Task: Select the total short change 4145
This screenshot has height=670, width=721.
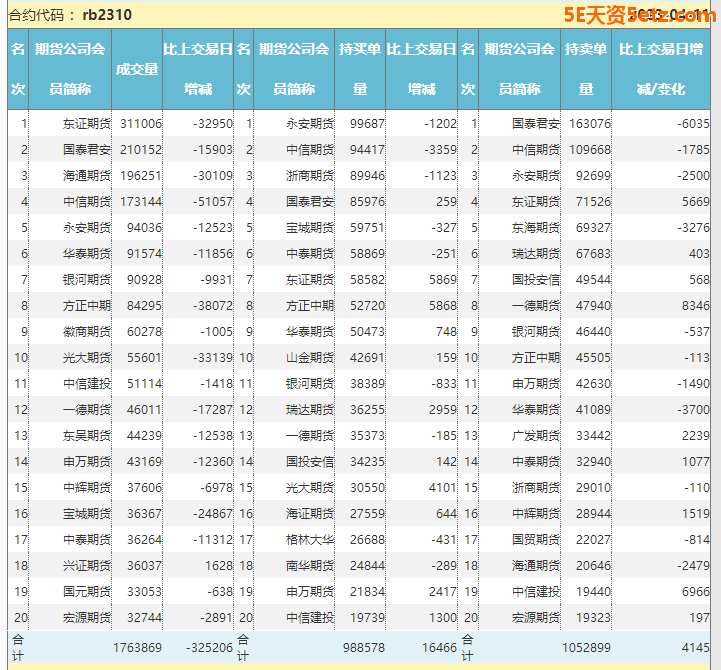Action: [x=696, y=647]
